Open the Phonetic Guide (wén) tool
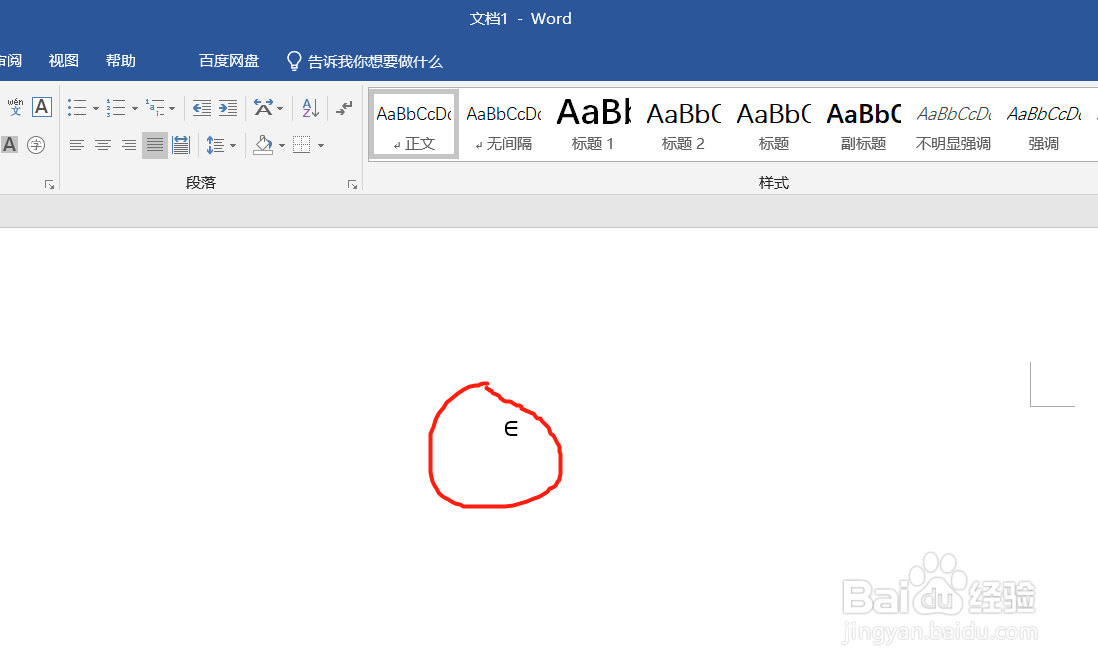 pyautogui.click(x=15, y=107)
